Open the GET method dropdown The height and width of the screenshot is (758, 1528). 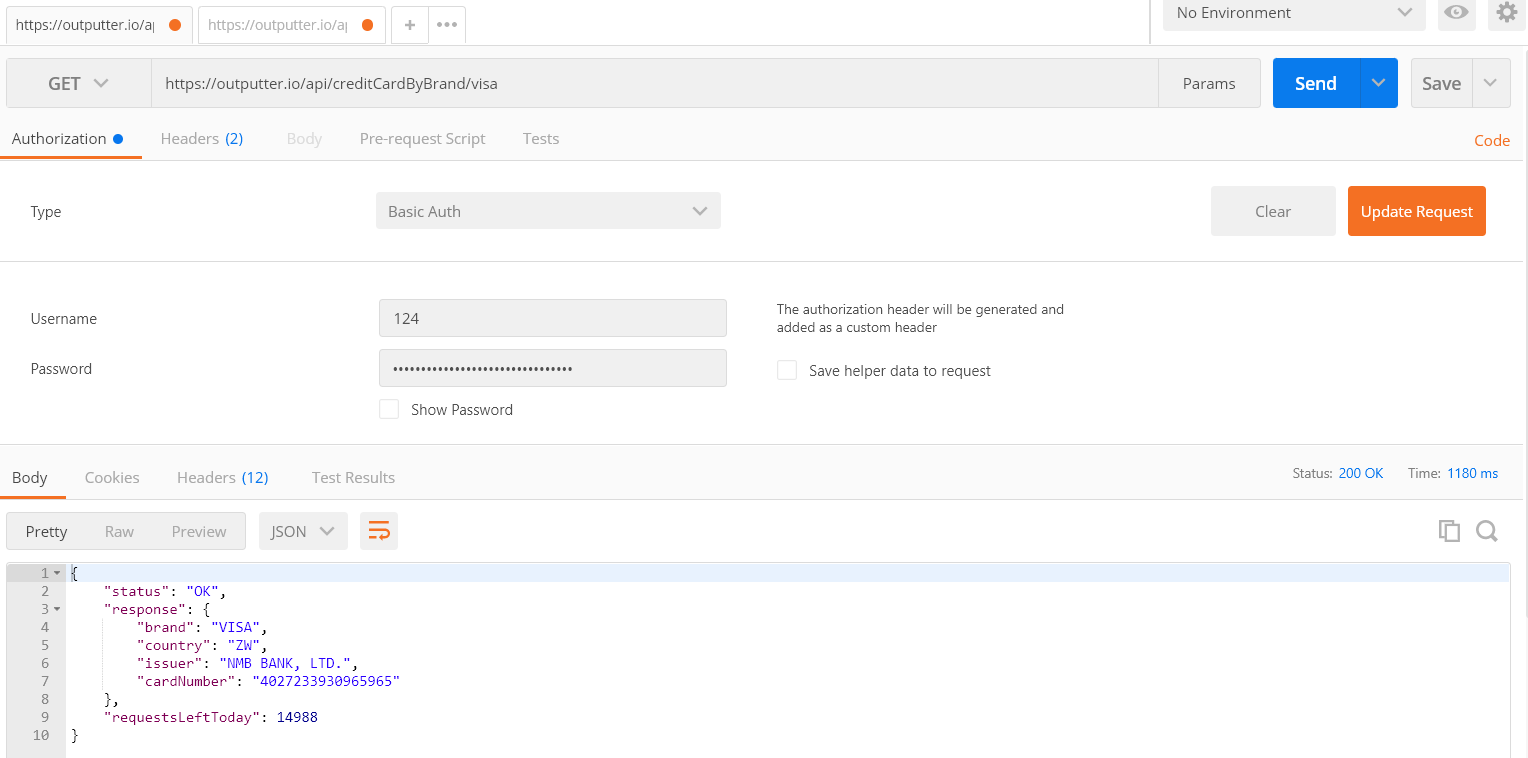(x=77, y=83)
